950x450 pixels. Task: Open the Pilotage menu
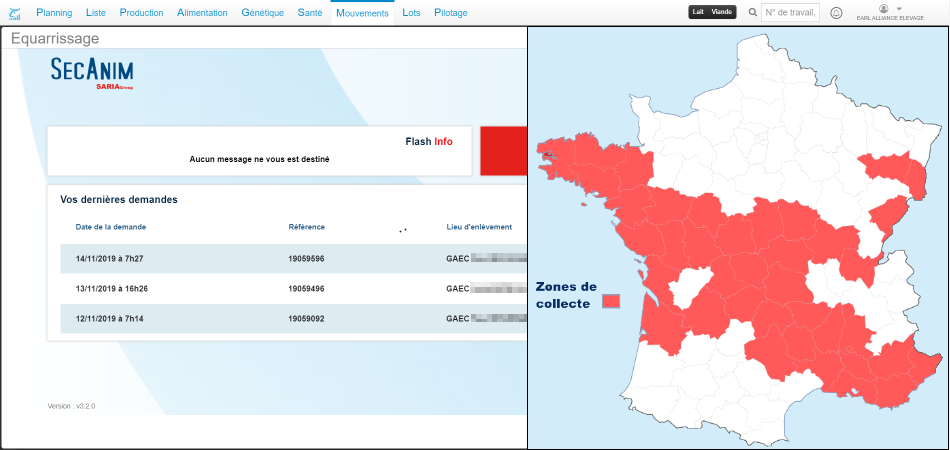[451, 13]
